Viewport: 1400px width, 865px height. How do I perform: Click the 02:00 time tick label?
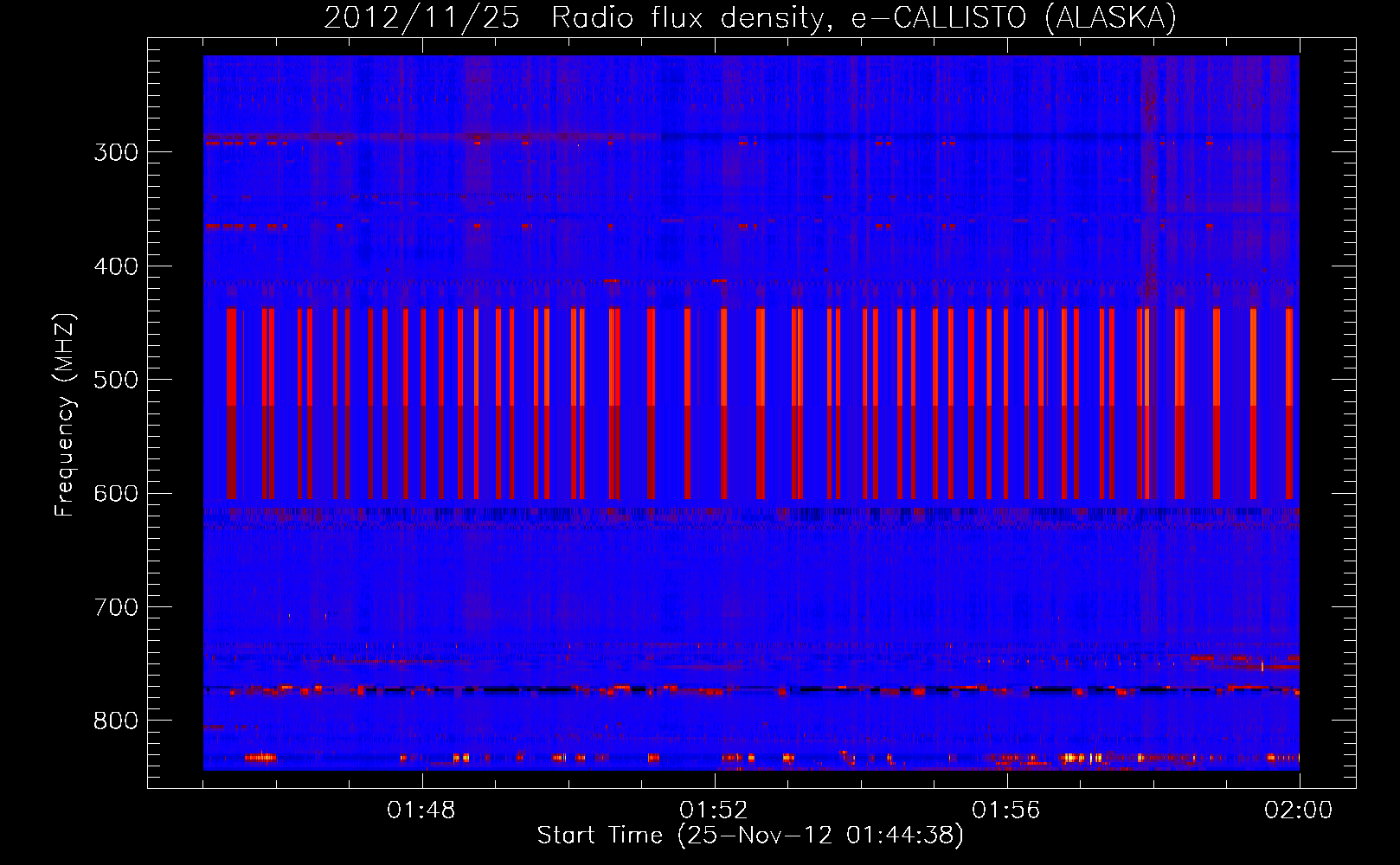point(1299,811)
